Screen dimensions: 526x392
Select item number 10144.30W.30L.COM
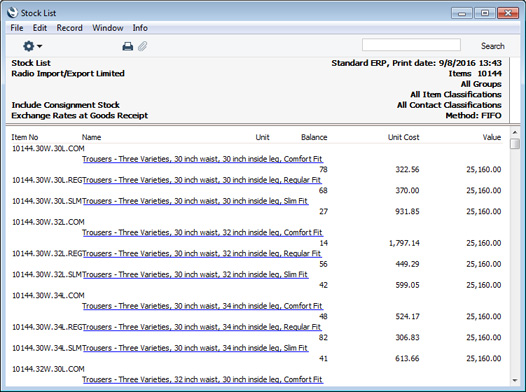(x=48, y=149)
